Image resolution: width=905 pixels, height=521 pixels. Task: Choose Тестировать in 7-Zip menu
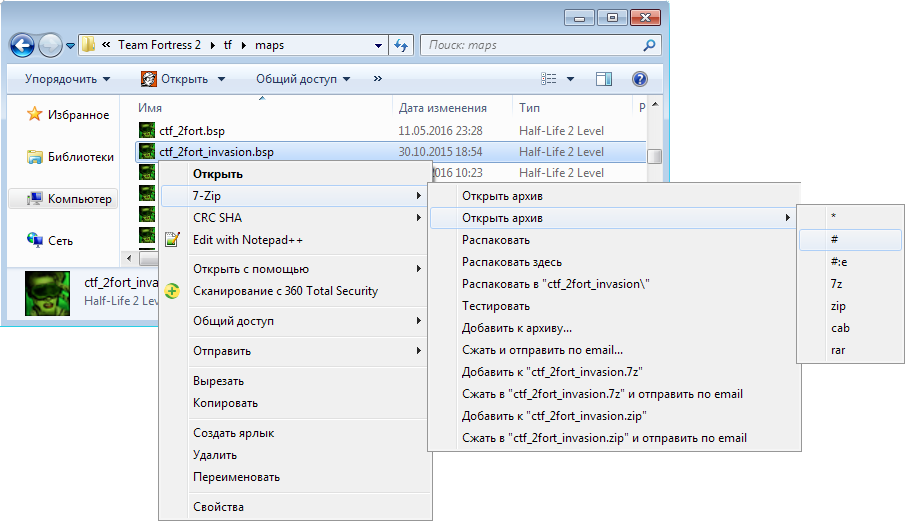click(x=614, y=306)
